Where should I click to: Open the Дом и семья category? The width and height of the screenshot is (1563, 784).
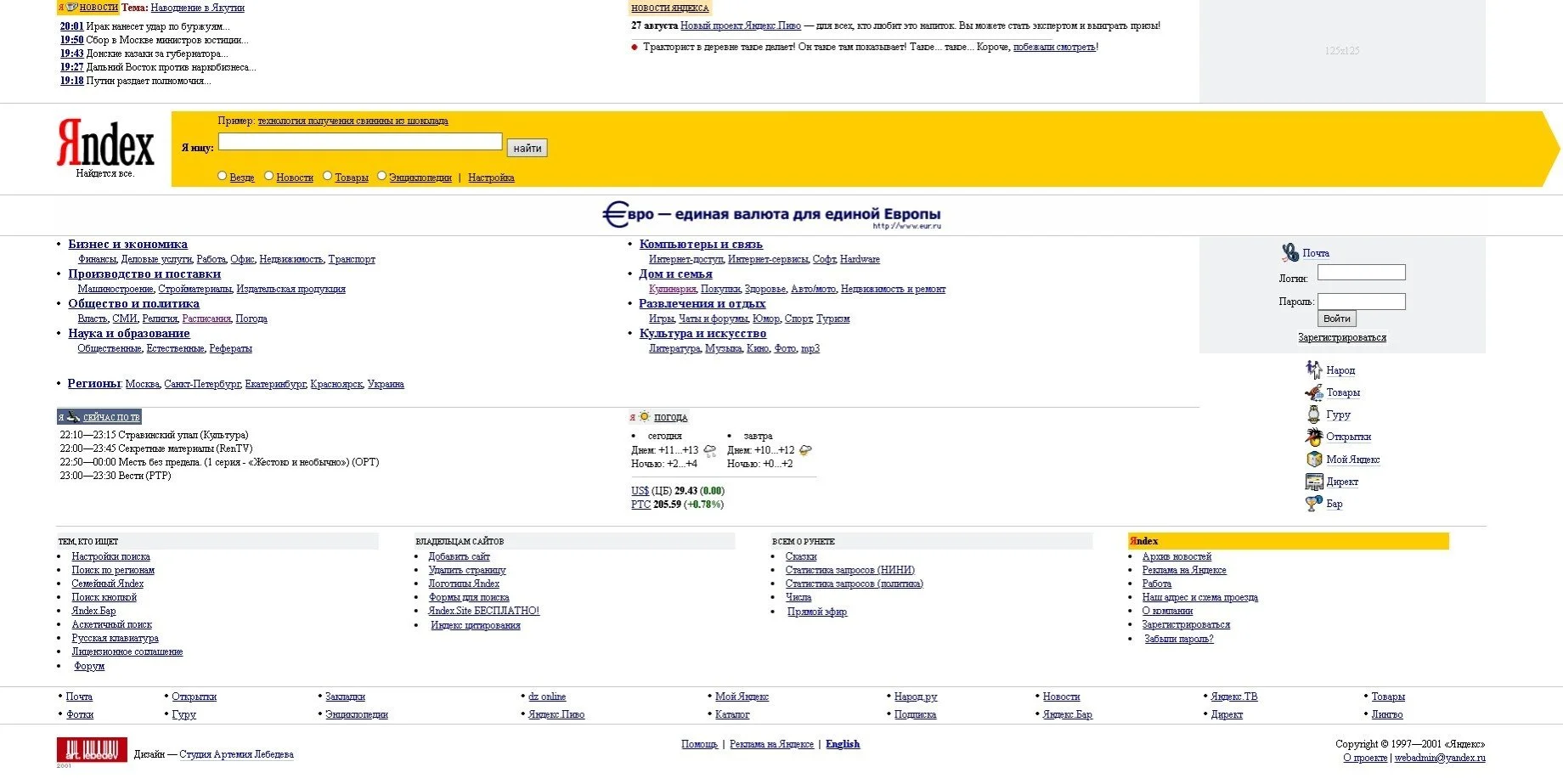coord(675,274)
